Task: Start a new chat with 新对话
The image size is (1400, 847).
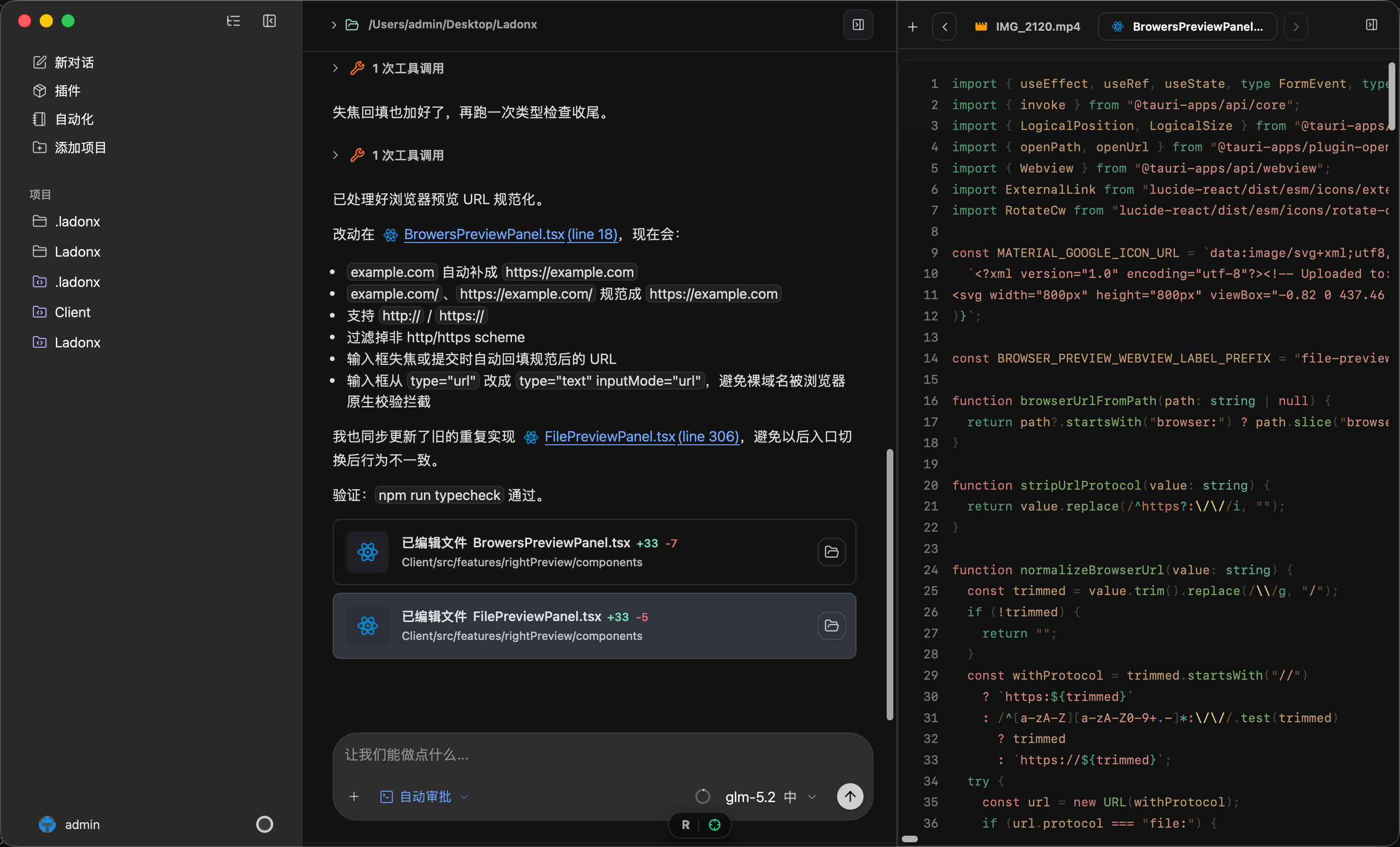Action: point(63,62)
